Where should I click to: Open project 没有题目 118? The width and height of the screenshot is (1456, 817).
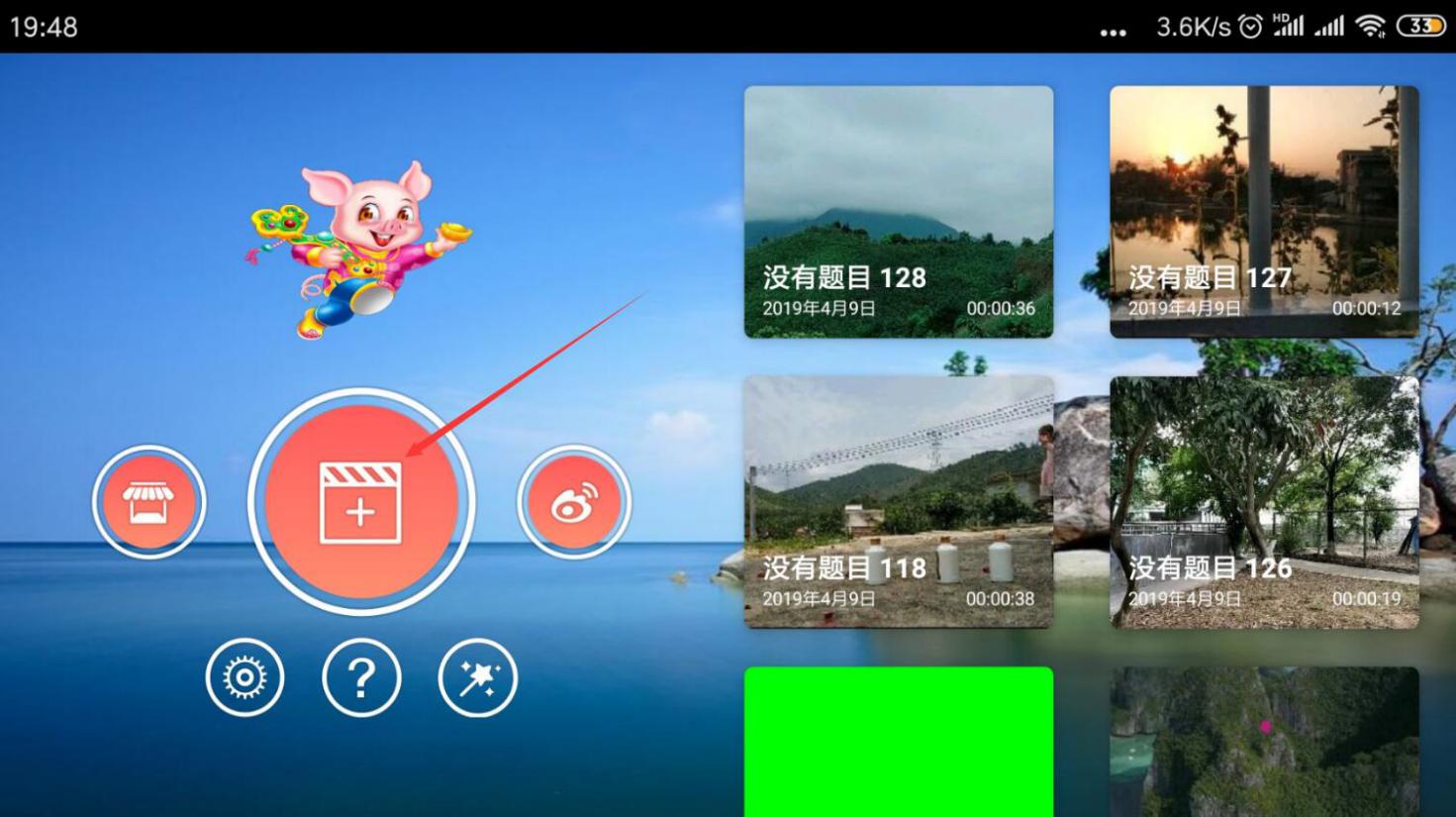(x=899, y=502)
